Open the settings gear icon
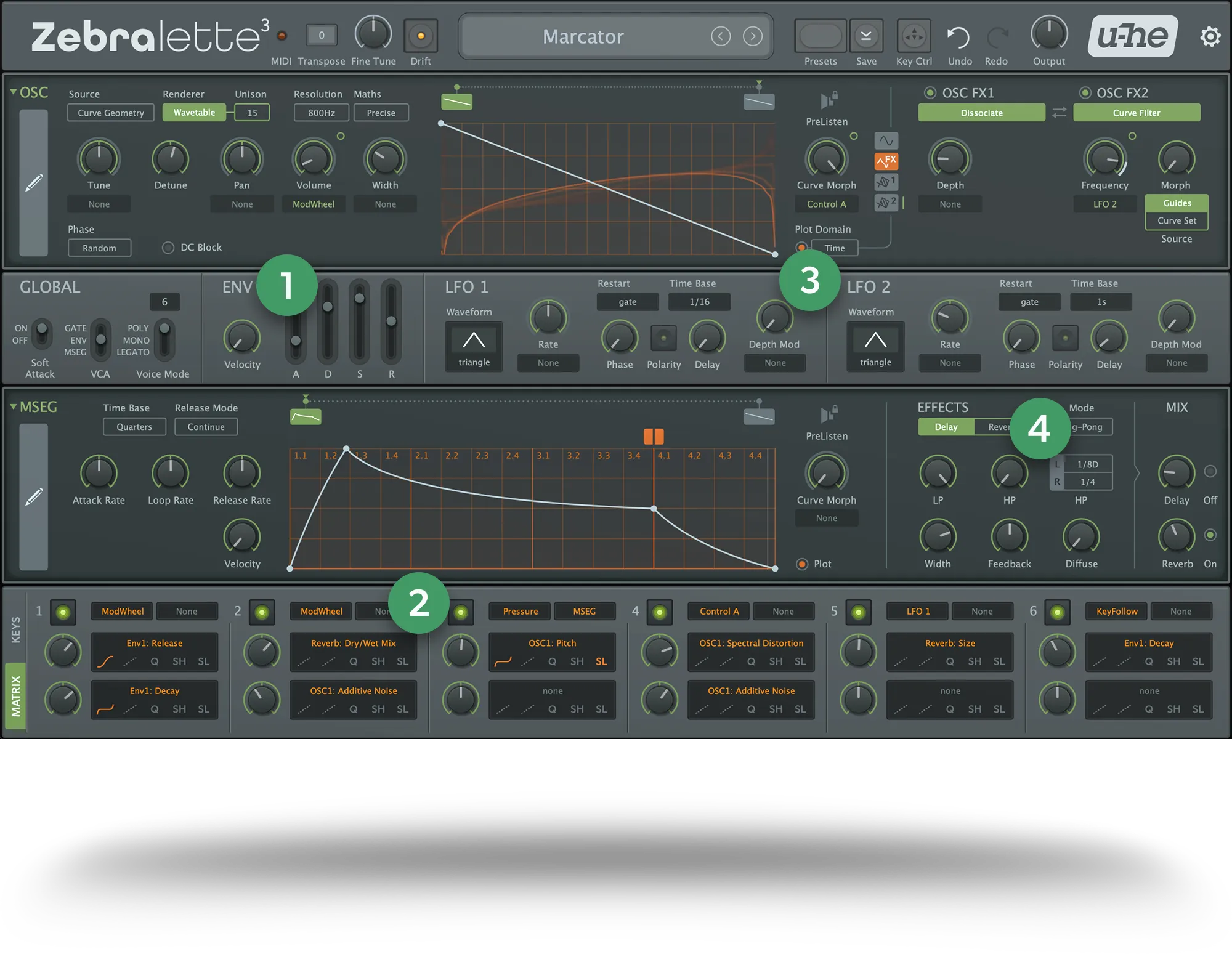 click(x=1210, y=36)
